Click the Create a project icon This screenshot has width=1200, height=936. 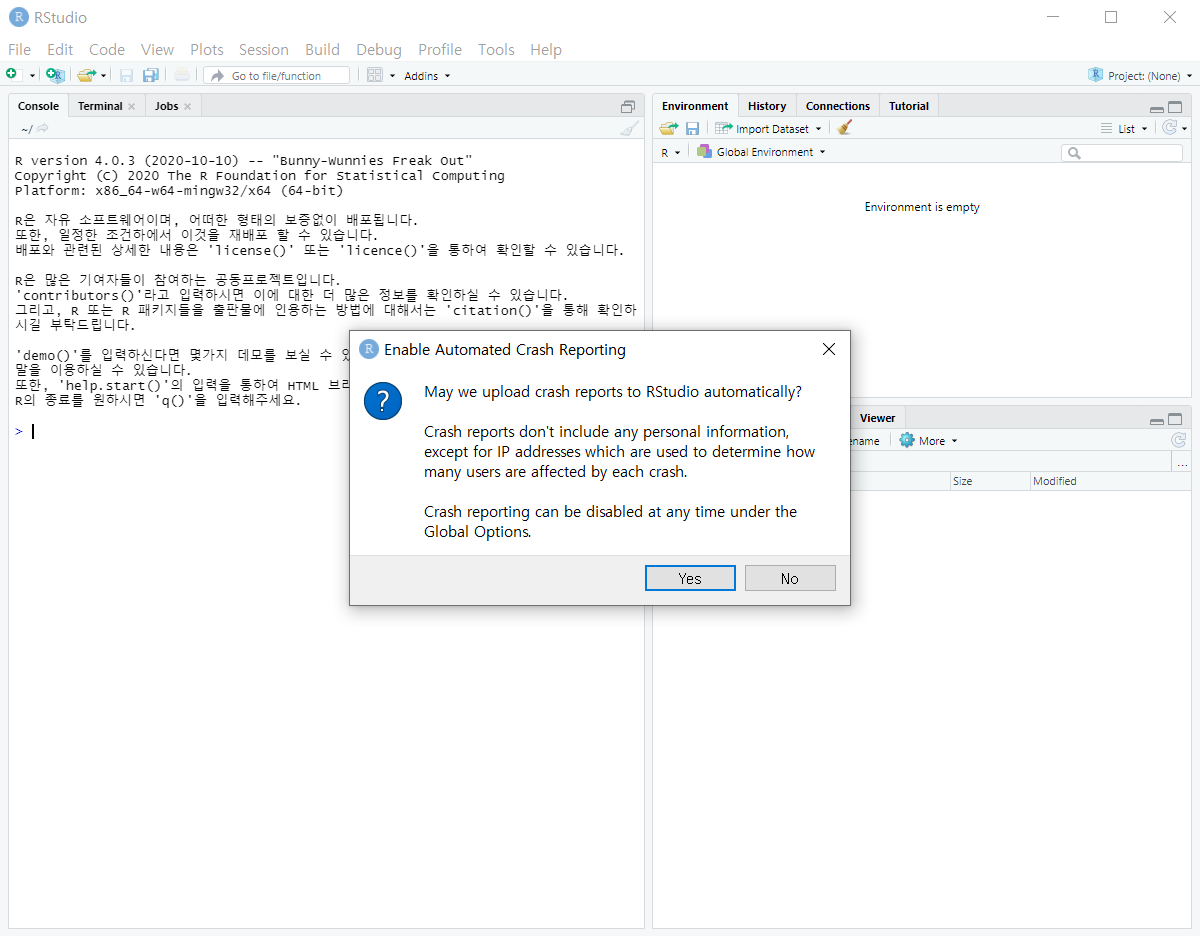56,75
